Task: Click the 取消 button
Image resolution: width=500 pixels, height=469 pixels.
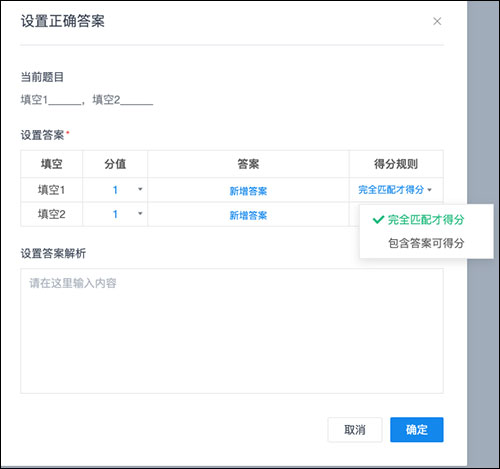Action: point(355,430)
